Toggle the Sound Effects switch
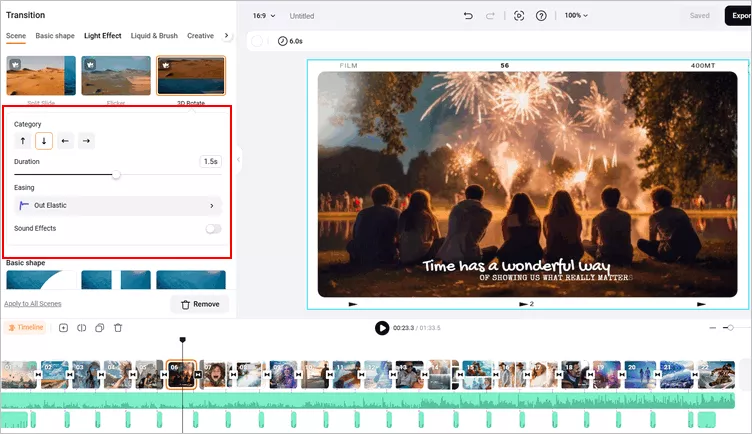Image resolution: width=752 pixels, height=434 pixels. (213, 229)
